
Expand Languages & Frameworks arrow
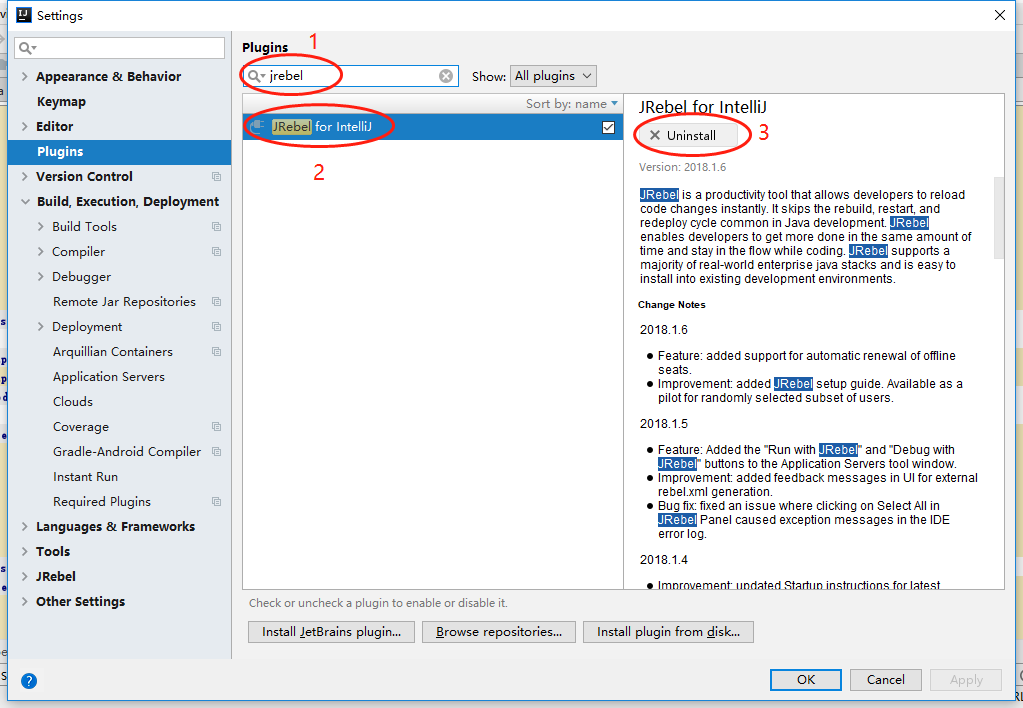click(x=25, y=527)
